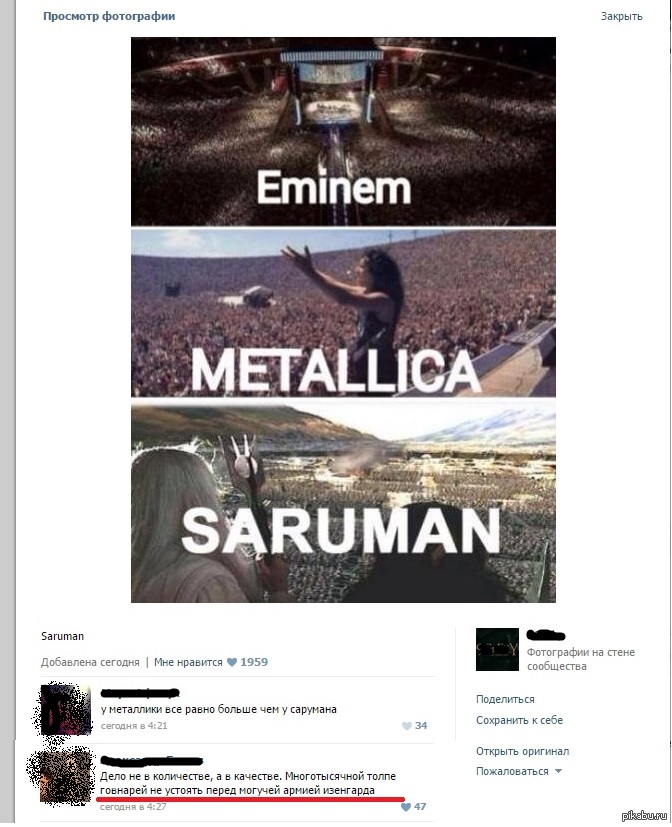This screenshot has height=827, width=672.
Task: Open the second commenter's avatar
Action: click(59, 777)
